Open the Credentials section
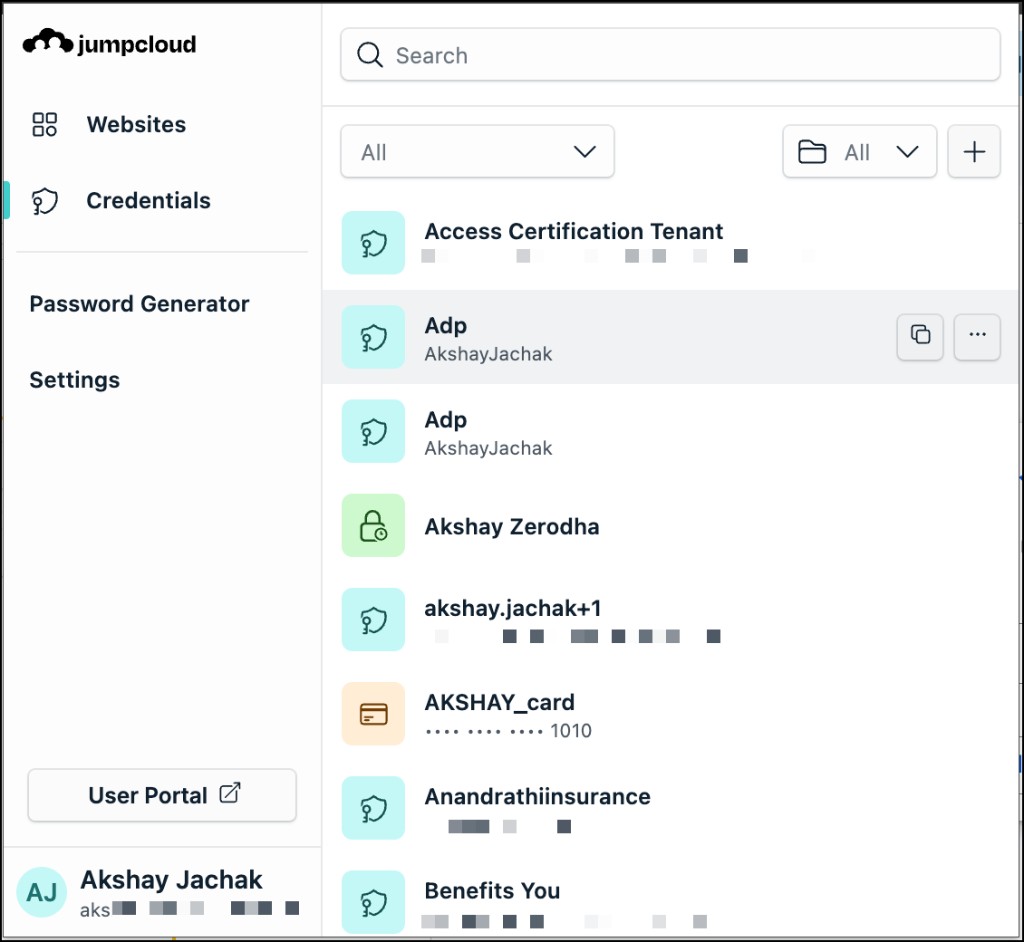The width and height of the screenshot is (1024, 942). coord(148,201)
